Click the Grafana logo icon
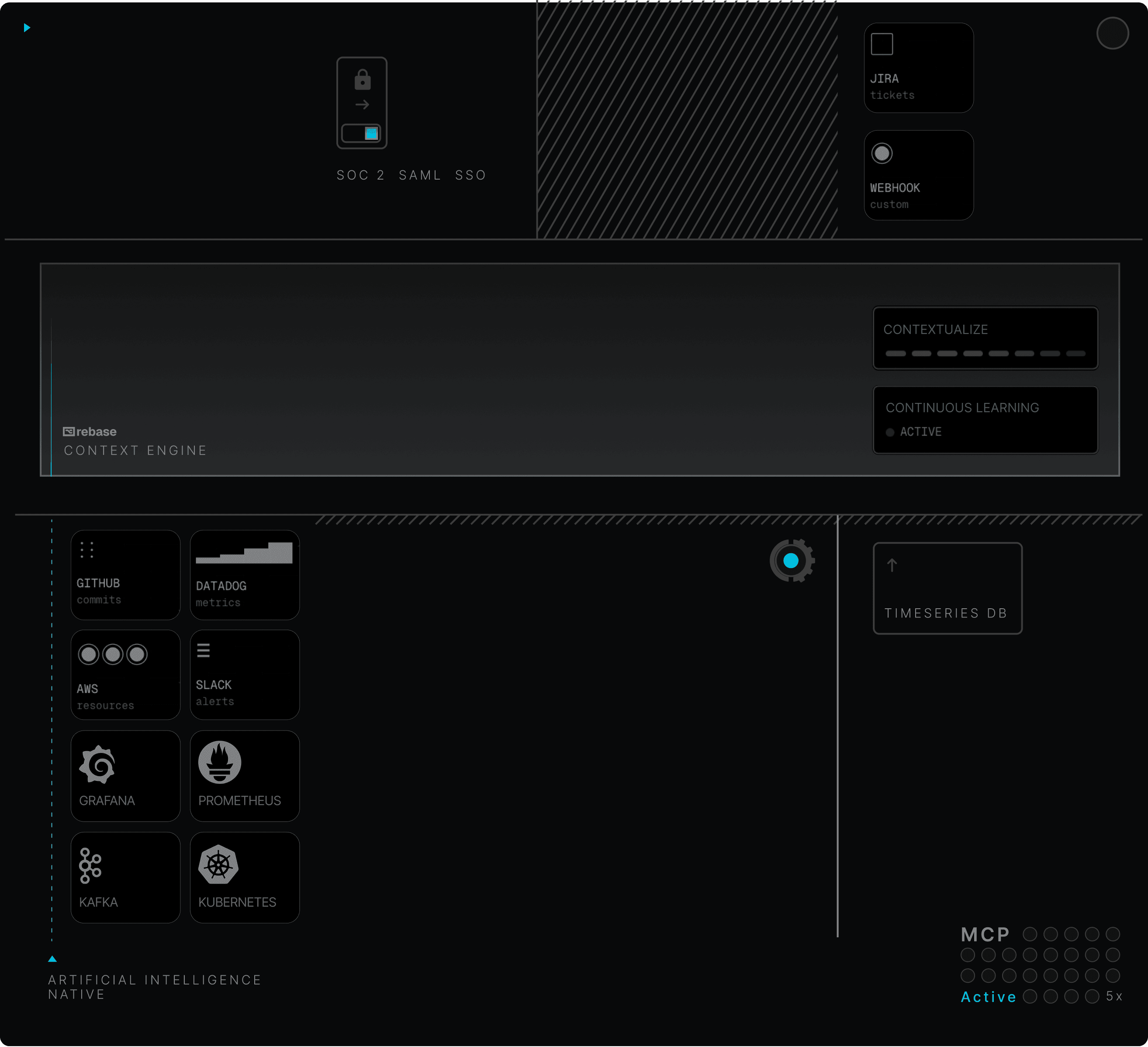Screen dimensions: 1148x1047 point(97,764)
